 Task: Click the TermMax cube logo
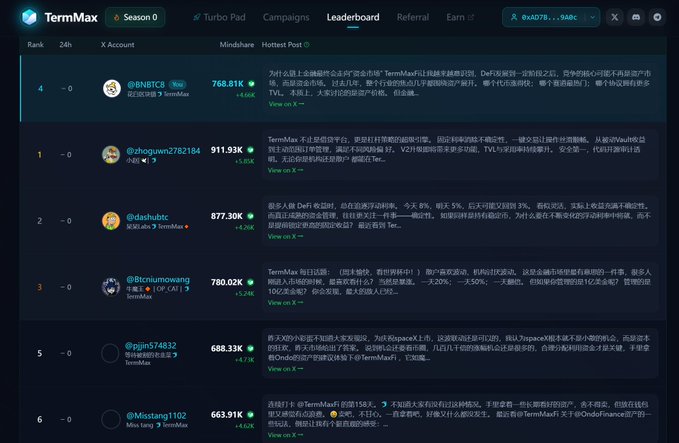coord(29,17)
